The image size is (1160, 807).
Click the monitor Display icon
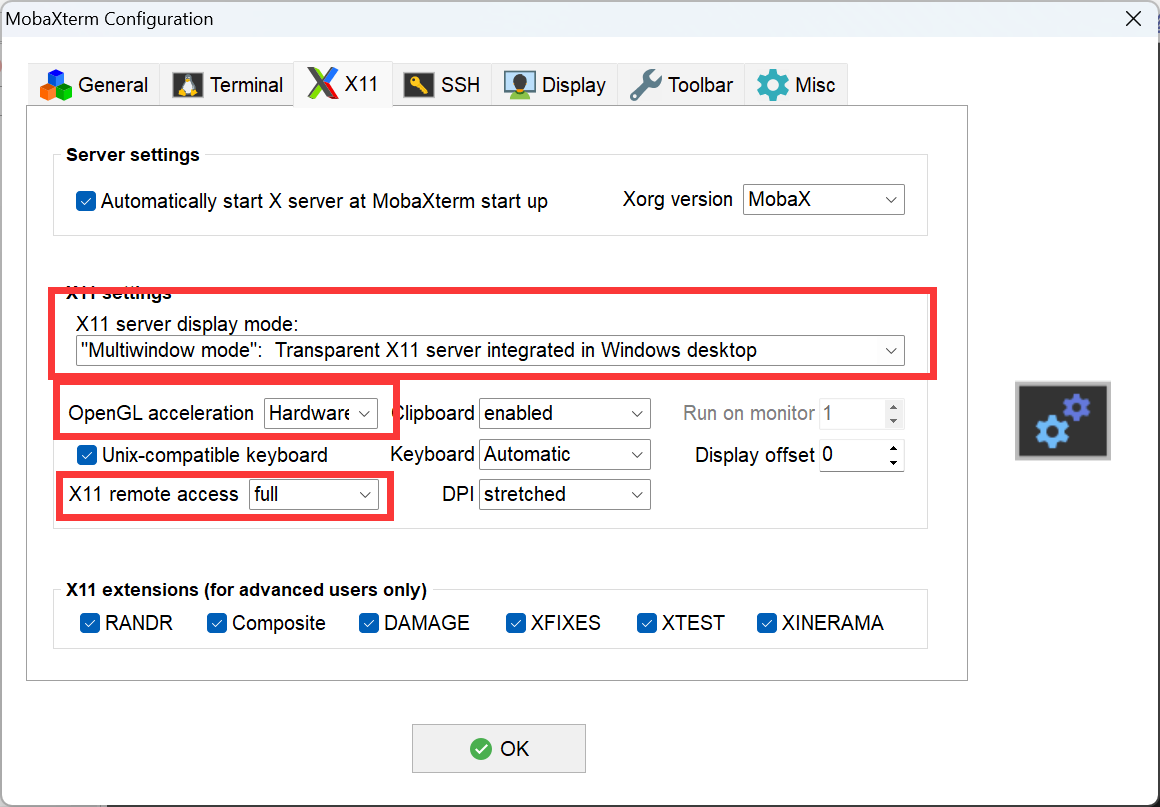[x=519, y=85]
